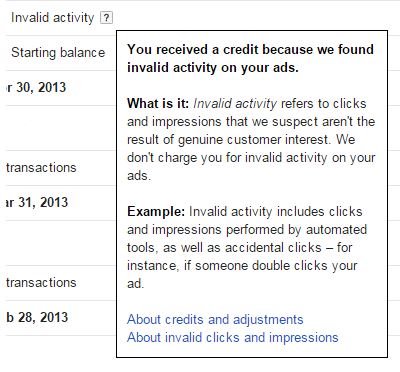Click 'double clicks your ad' phrase
The height and width of the screenshot is (372, 400).
click(x=242, y=274)
